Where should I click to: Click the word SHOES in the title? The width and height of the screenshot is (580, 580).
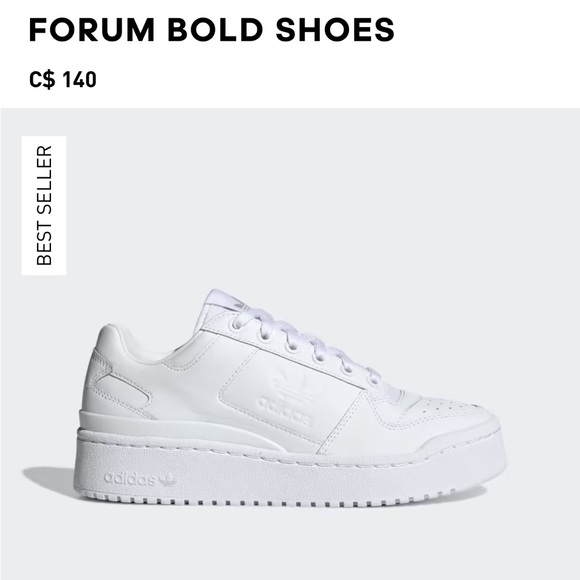(x=335, y=29)
